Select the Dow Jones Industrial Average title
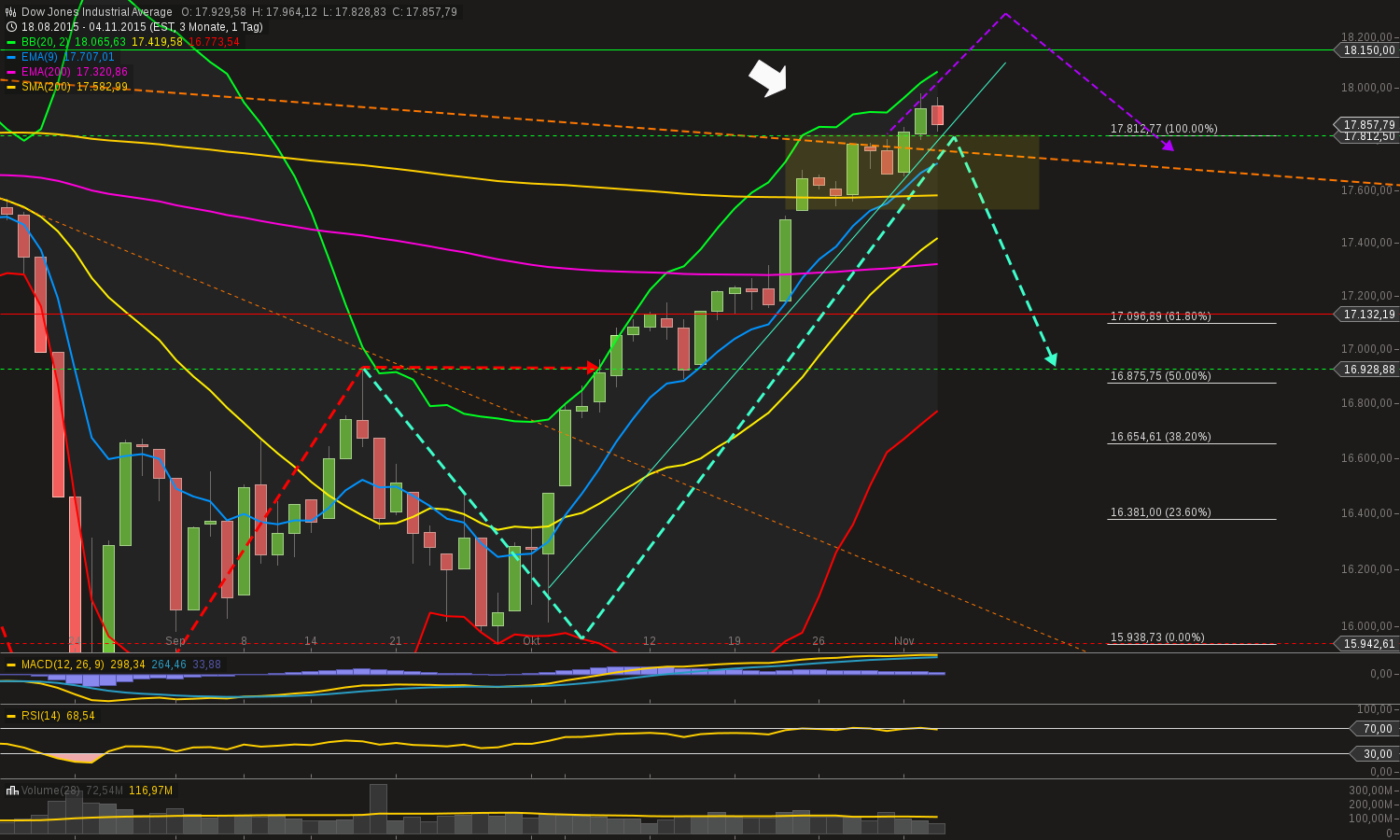Viewport: 1400px width, 840px height. [x=97, y=12]
